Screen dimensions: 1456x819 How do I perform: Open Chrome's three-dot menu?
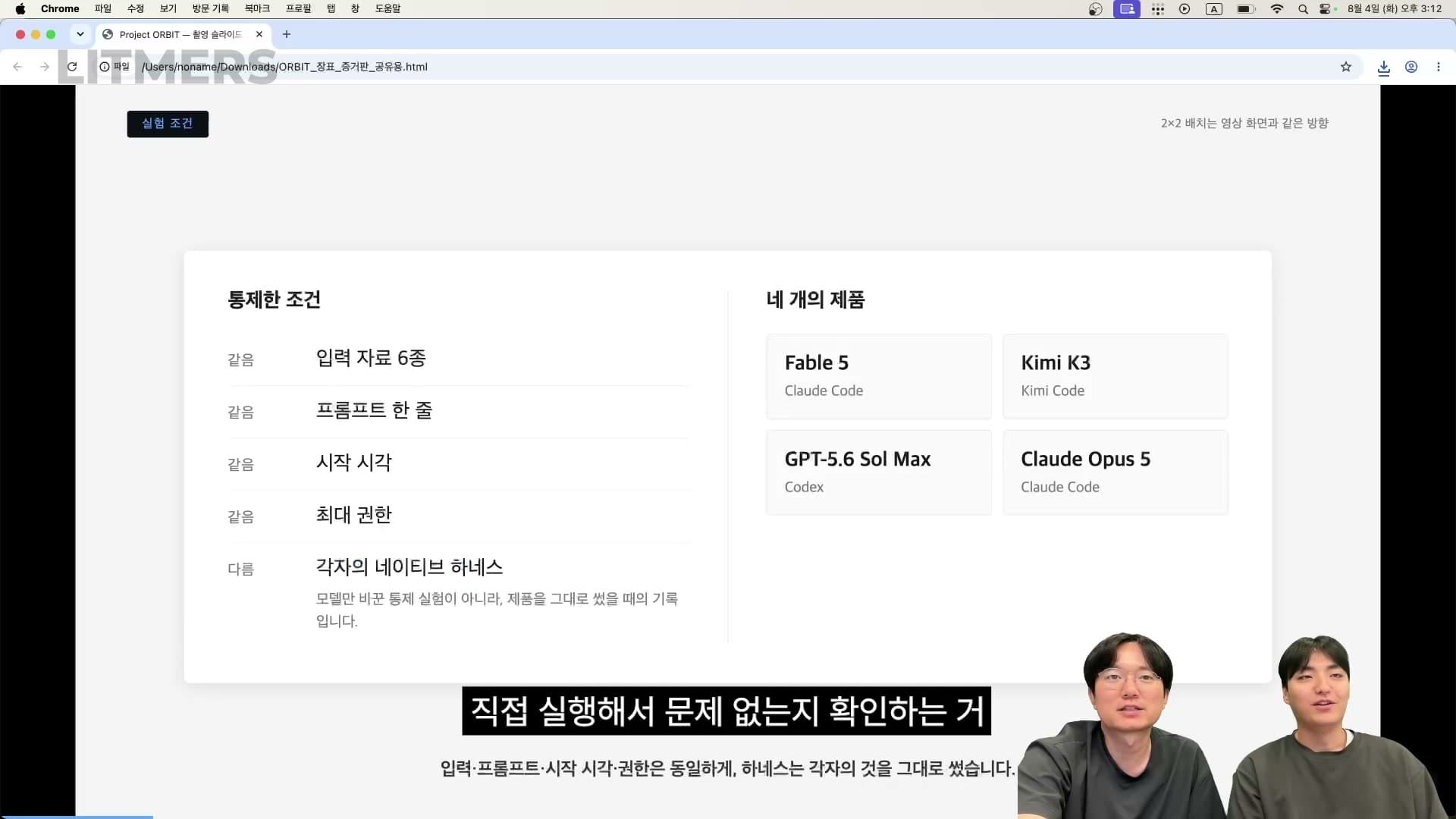(1439, 67)
